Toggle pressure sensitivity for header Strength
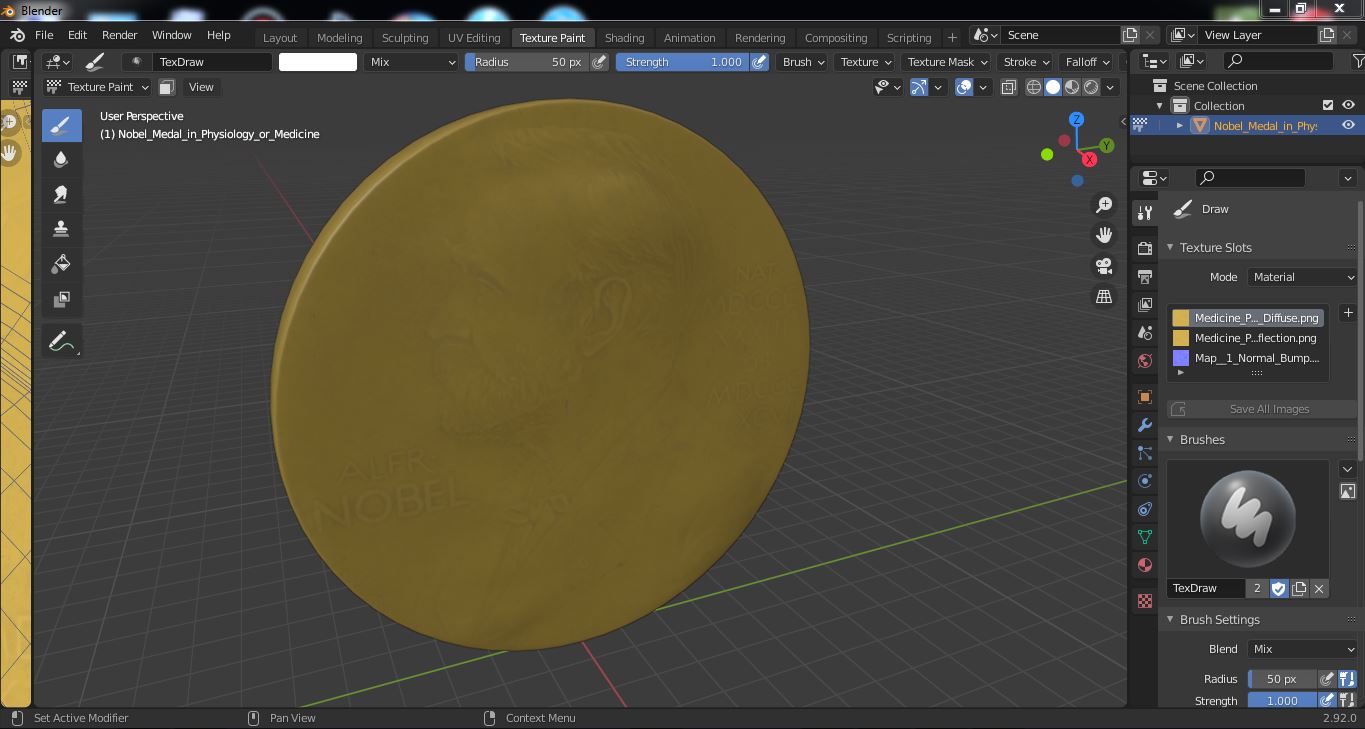The image size is (1365, 729). (x=760, y=62)
